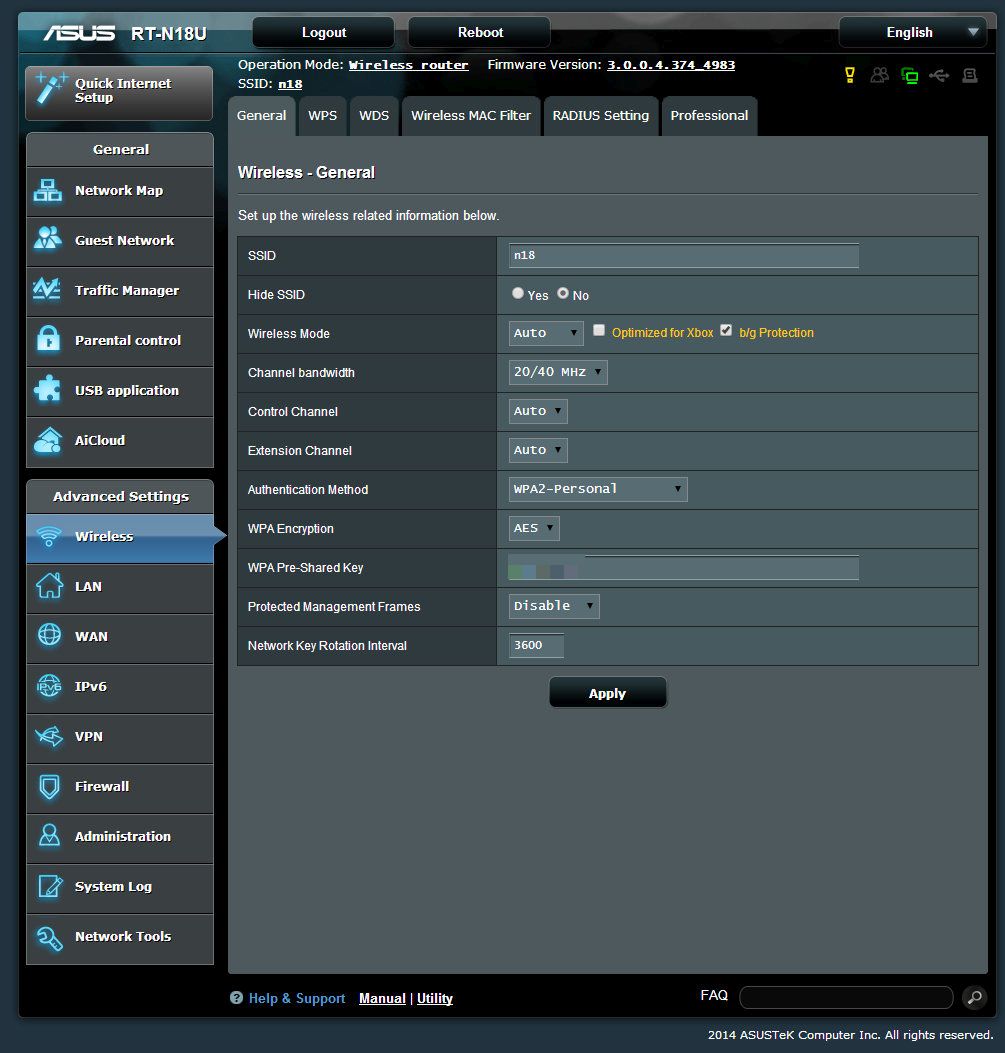Open Parental control via its lock icon
Image resolution: width=1005 pixels, height=1053 pixels.
pyautogui.click(x=48, y=341)
